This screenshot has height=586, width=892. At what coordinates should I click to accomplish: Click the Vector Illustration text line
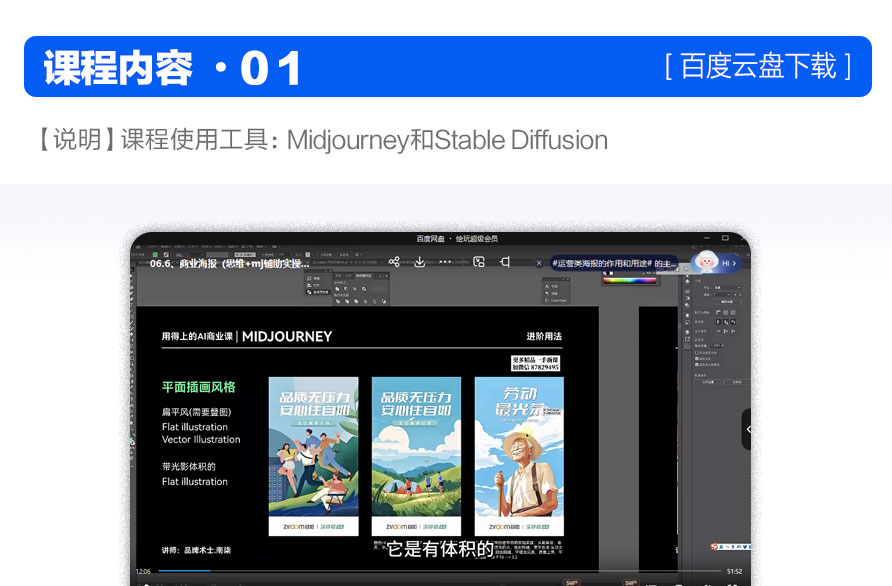pyautogui.click(x=201, y=439)
